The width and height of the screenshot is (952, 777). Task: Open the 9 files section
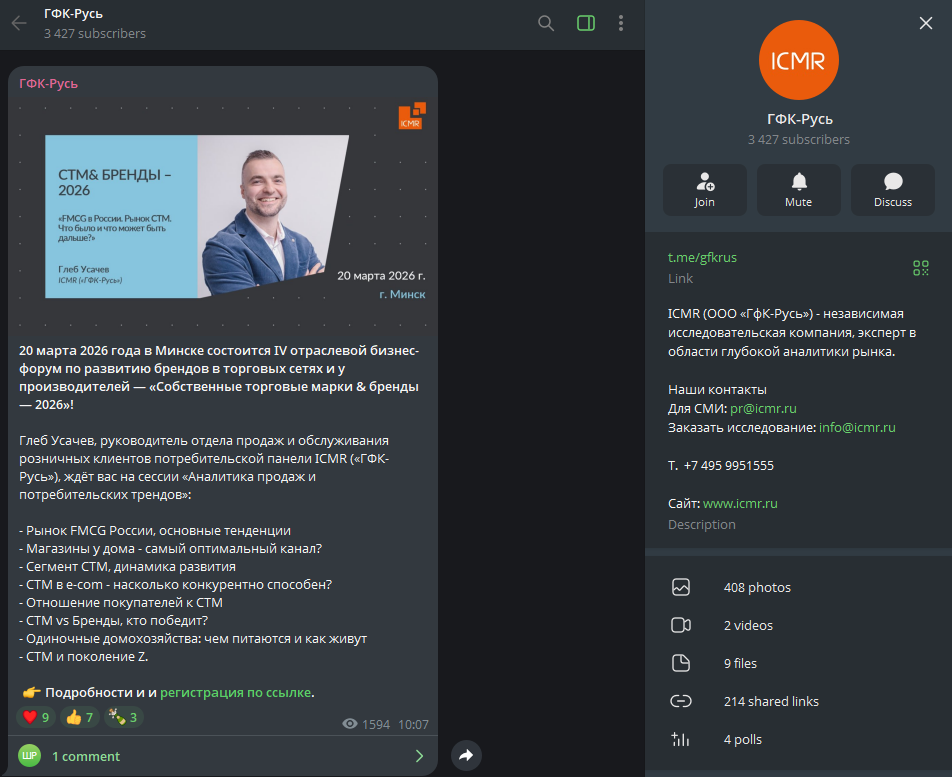[x=798, y=663]
